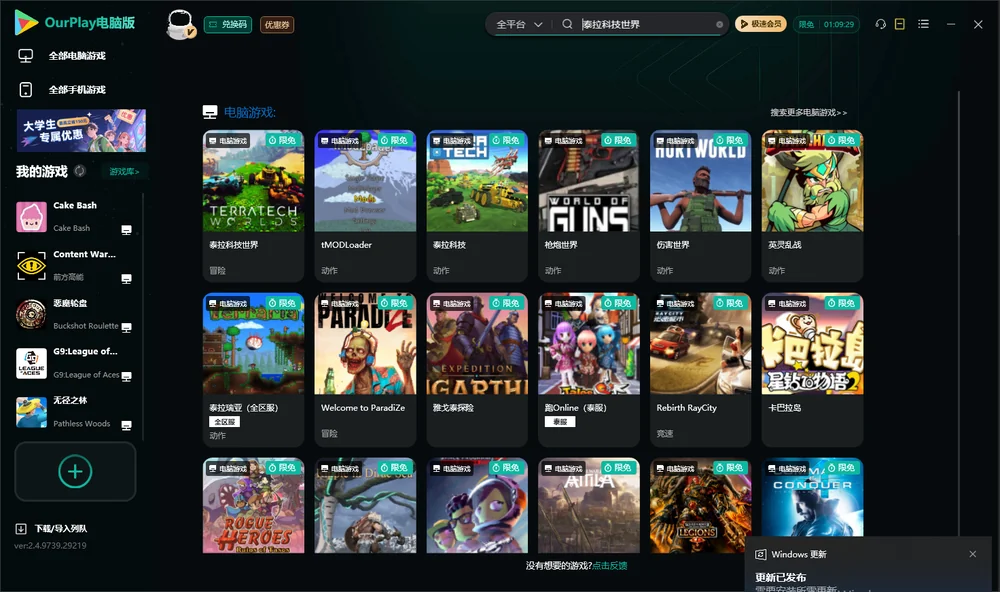The image size is (1000, 592).
Task: Expand 游戏库 game library link
Action: click(124, 172)
